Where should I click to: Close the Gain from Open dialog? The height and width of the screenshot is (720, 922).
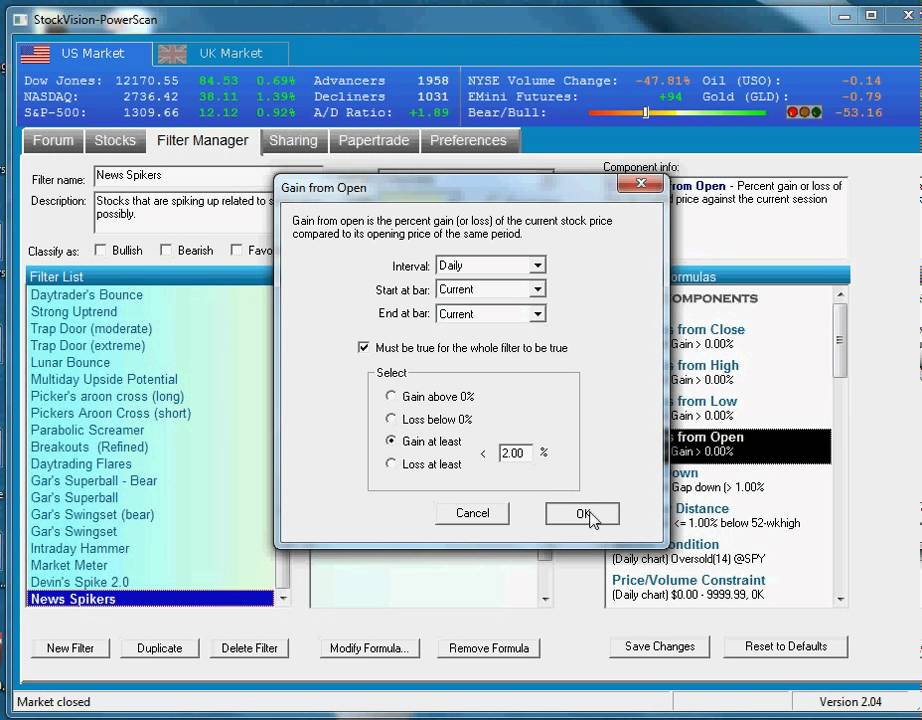(640, 184)
